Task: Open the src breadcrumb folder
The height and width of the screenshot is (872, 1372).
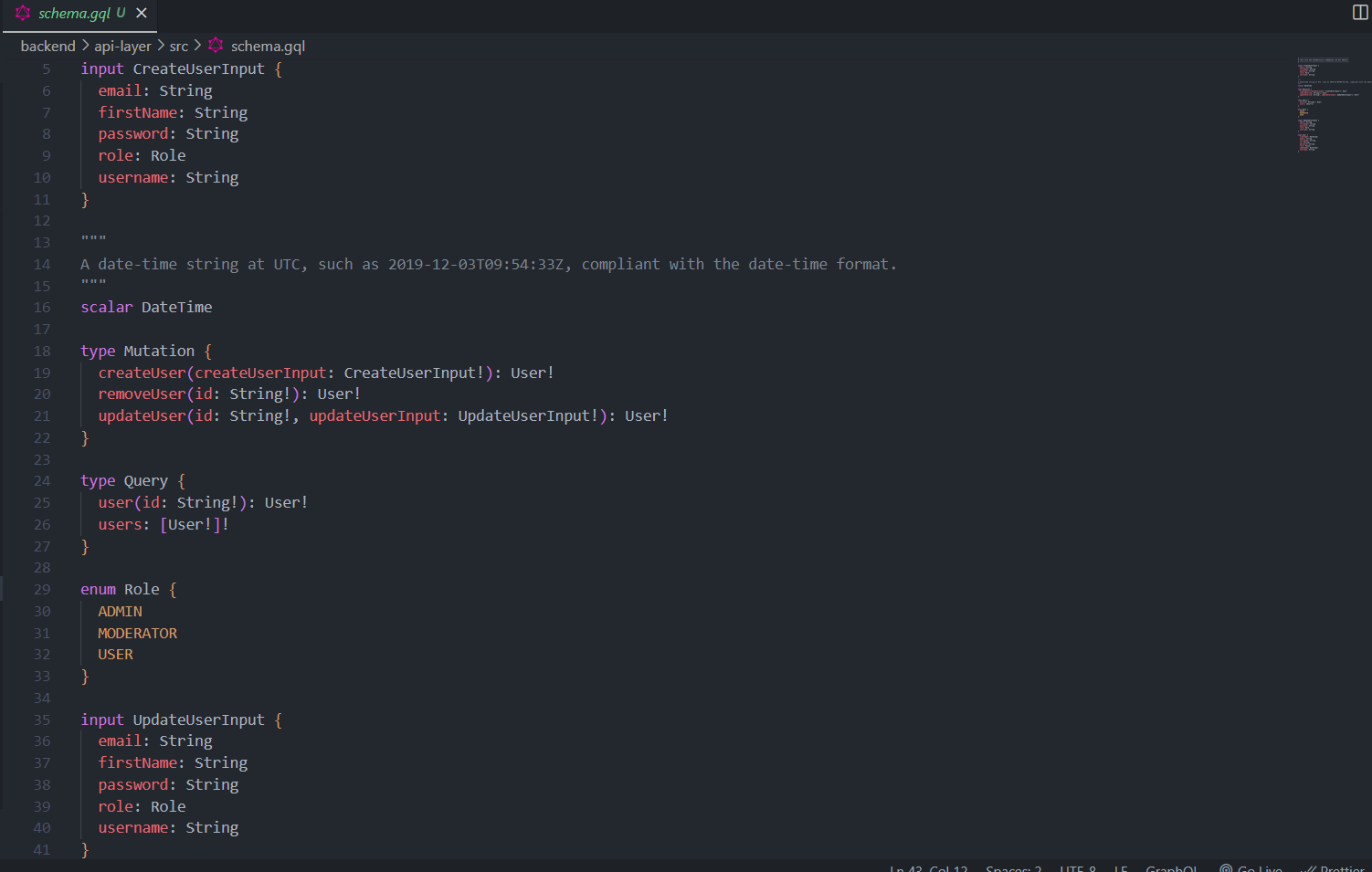Action: click(179, 46)
